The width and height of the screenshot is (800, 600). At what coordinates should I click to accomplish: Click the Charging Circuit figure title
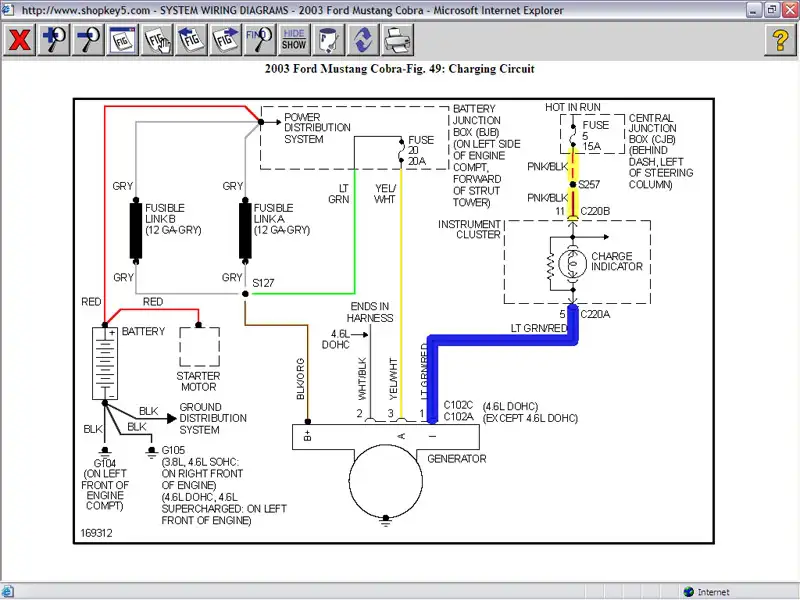coord(399,69)
